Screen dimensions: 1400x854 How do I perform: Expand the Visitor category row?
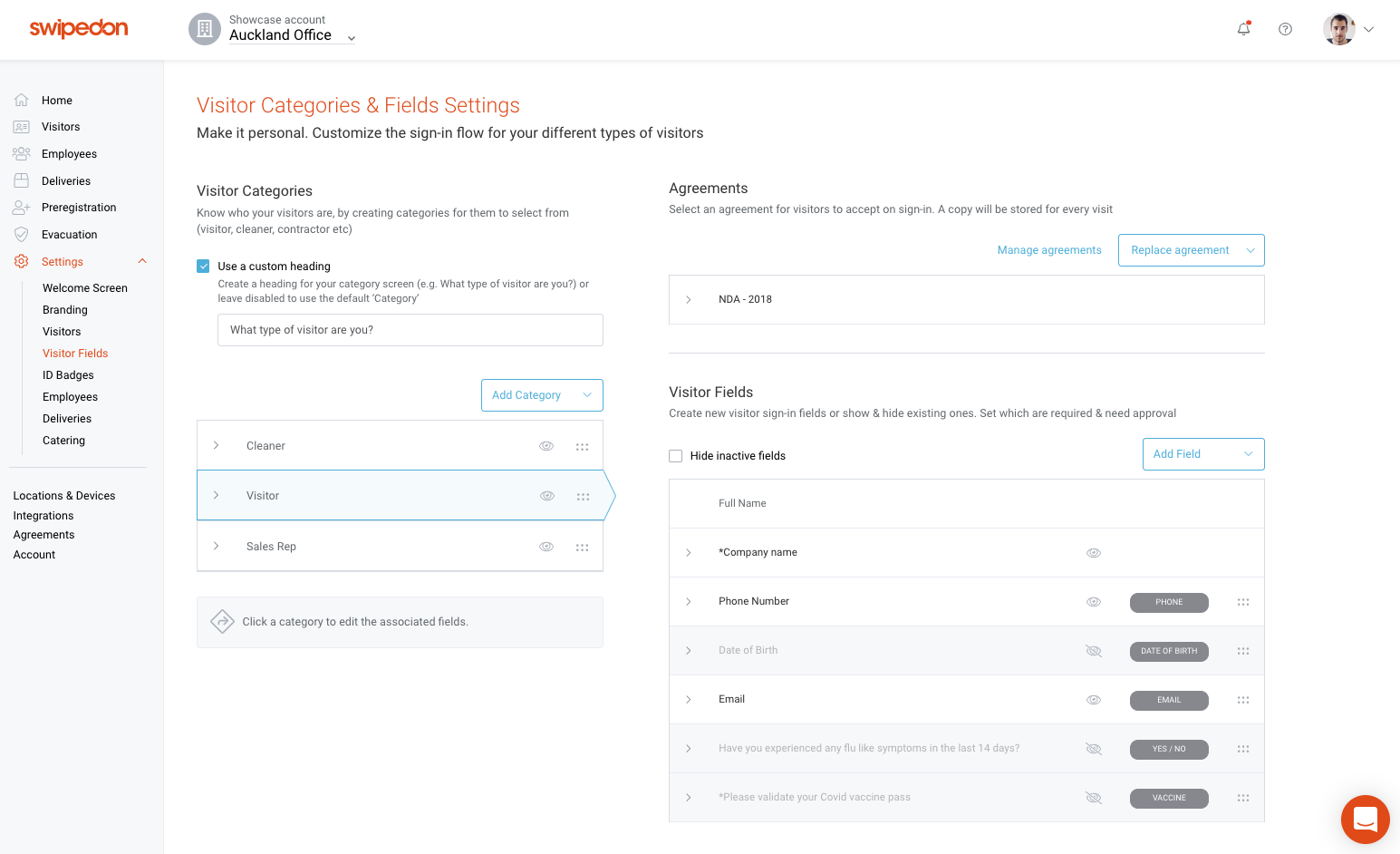coord(217,495)
